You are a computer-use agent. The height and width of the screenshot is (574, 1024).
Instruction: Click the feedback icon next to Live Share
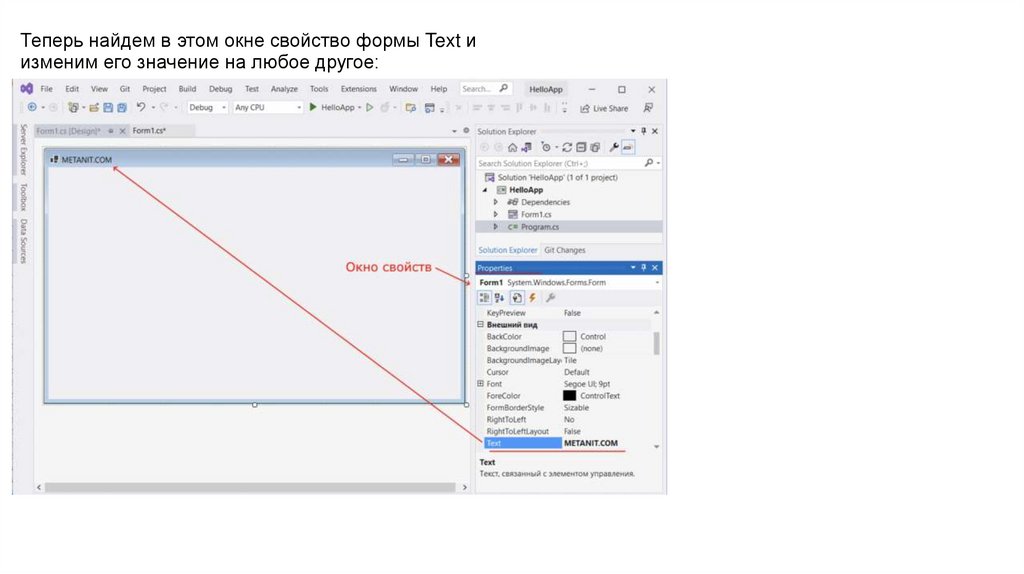[x=648, y=108]
